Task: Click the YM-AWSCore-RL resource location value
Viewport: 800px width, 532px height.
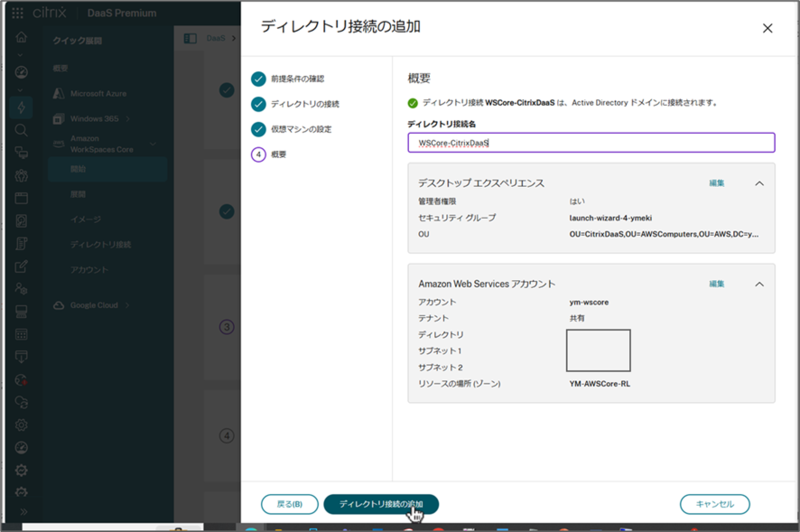Action: pyautogui.click(x=599, y=384)
